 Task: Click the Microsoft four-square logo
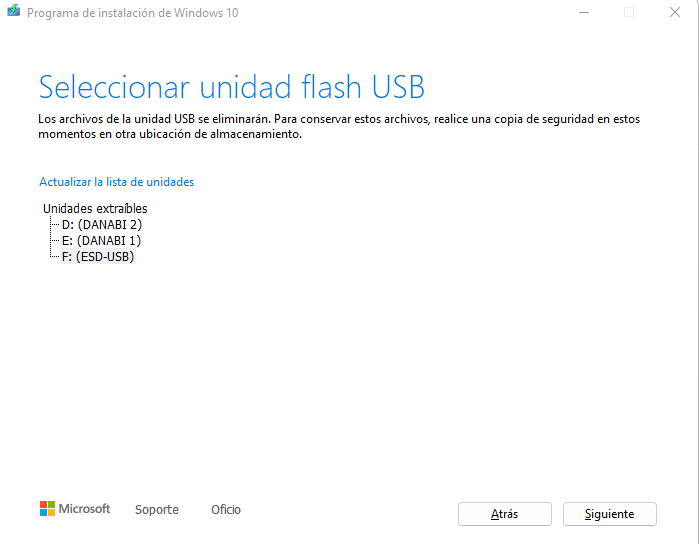click(47, 508)
